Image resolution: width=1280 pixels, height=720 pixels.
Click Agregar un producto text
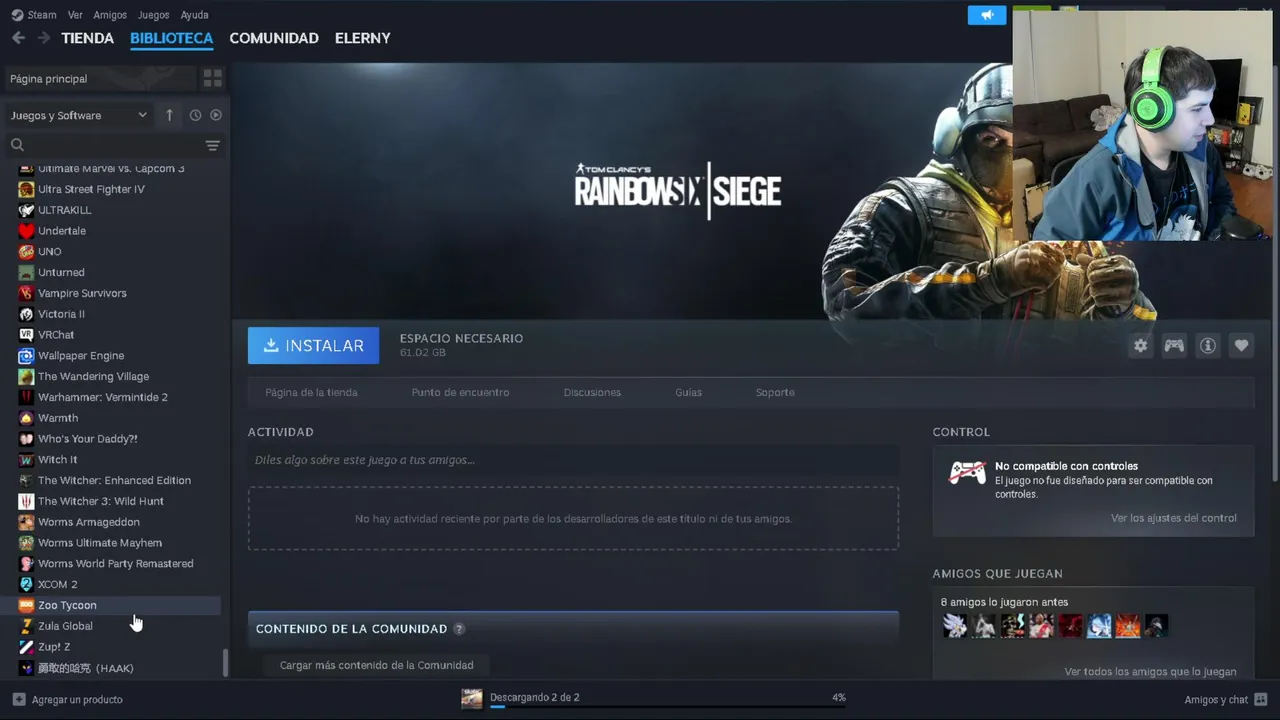(77, 699)
